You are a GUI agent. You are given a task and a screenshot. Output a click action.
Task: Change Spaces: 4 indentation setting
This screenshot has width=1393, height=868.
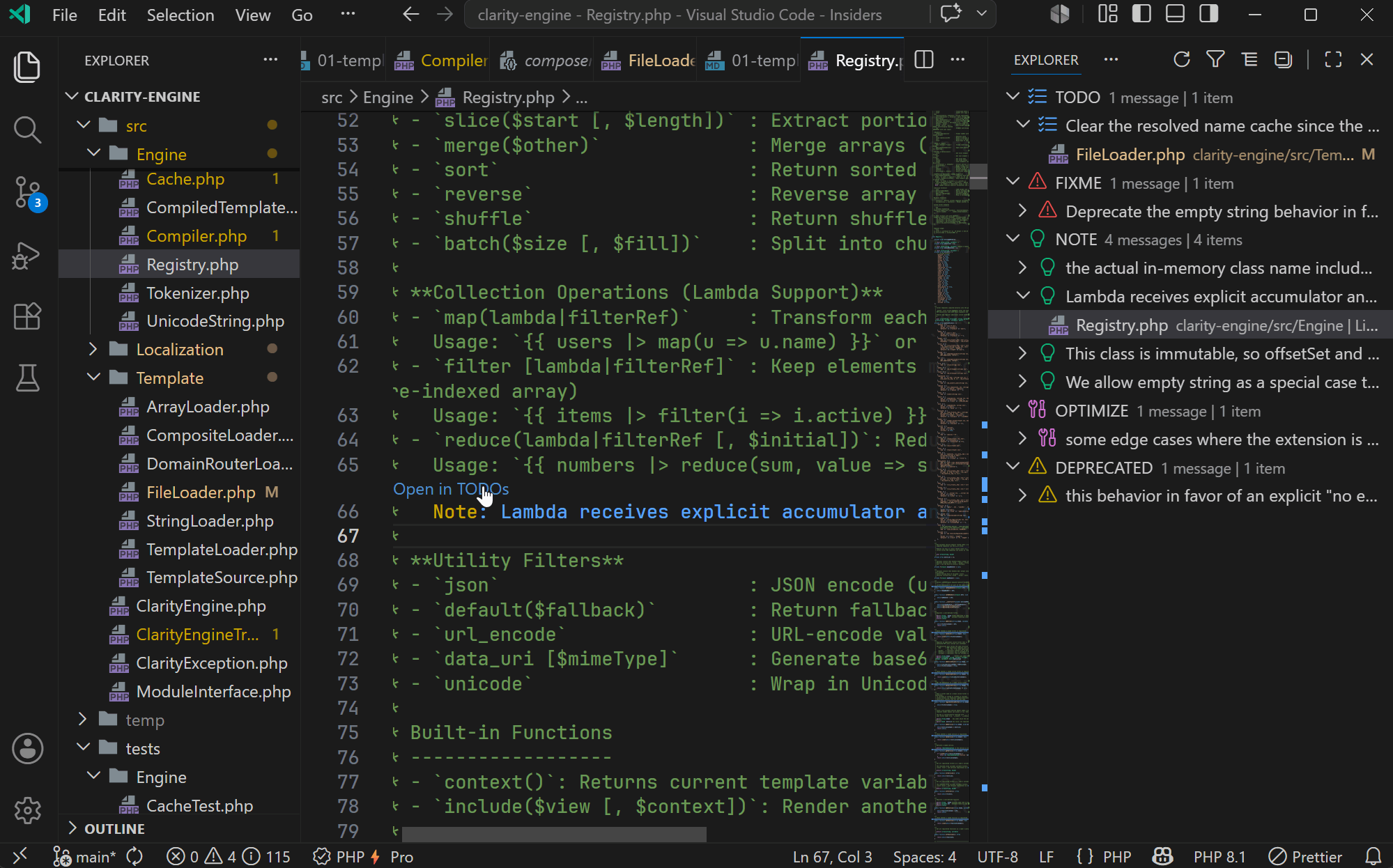[x=925, y=856]
